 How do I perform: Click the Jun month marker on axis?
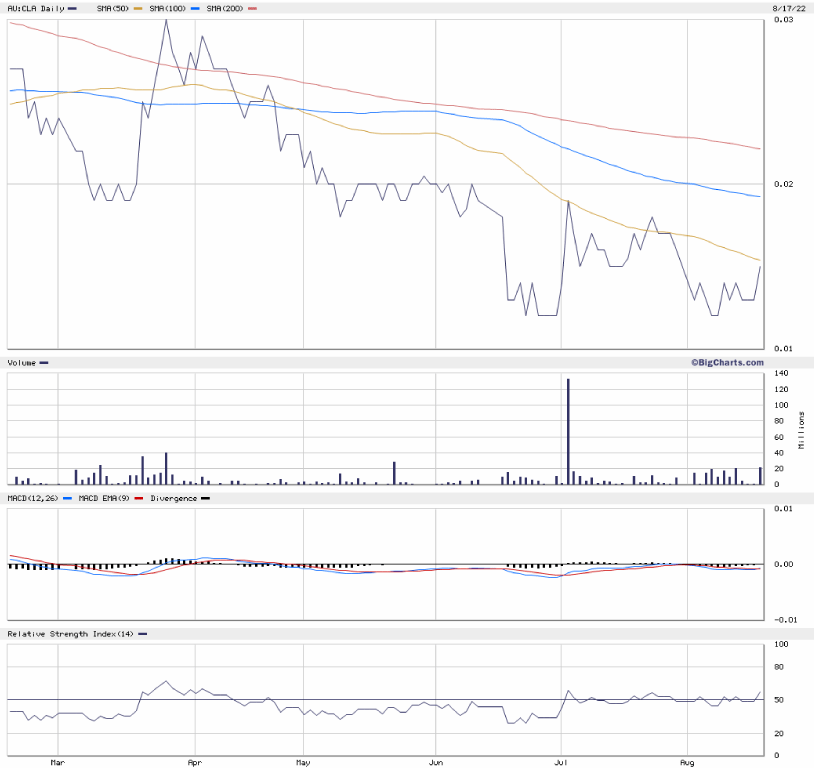(436, 761)
